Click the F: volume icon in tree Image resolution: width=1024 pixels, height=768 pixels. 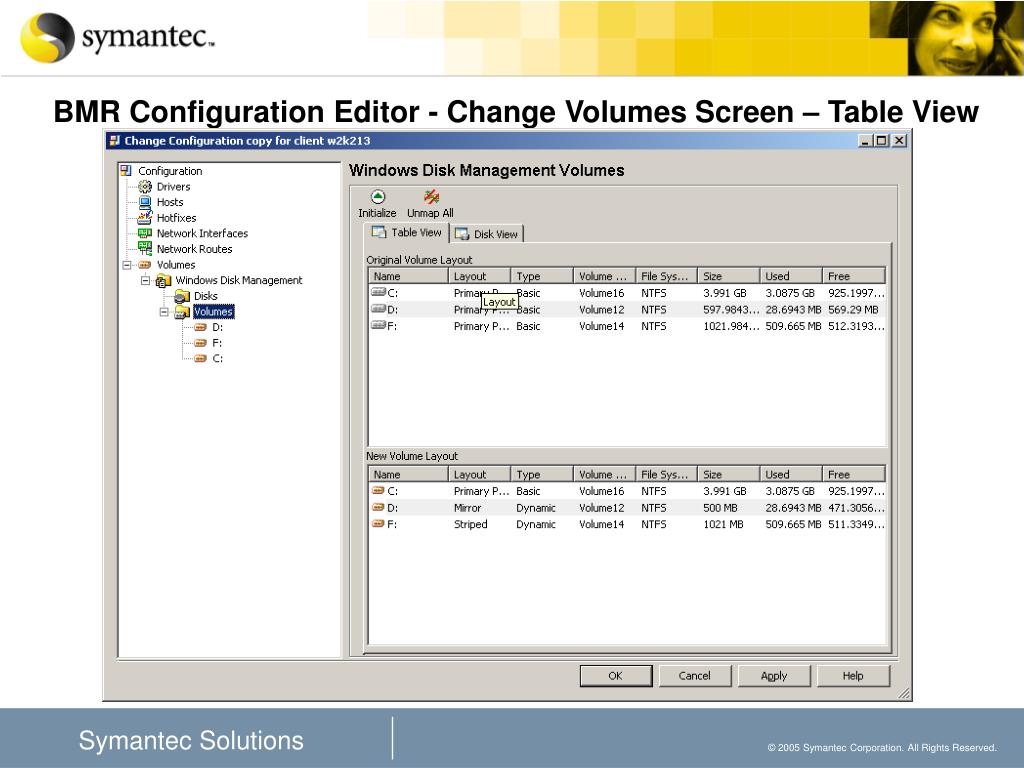200,343
